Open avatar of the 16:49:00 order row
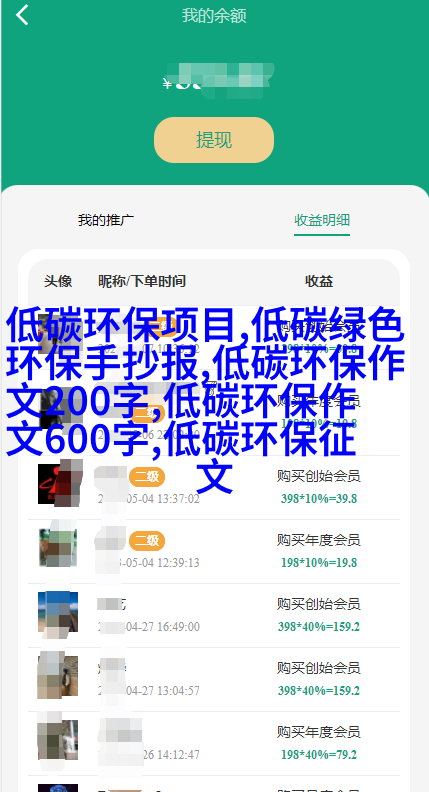Screen dimensions: 429x792 [x=58, y=612]
